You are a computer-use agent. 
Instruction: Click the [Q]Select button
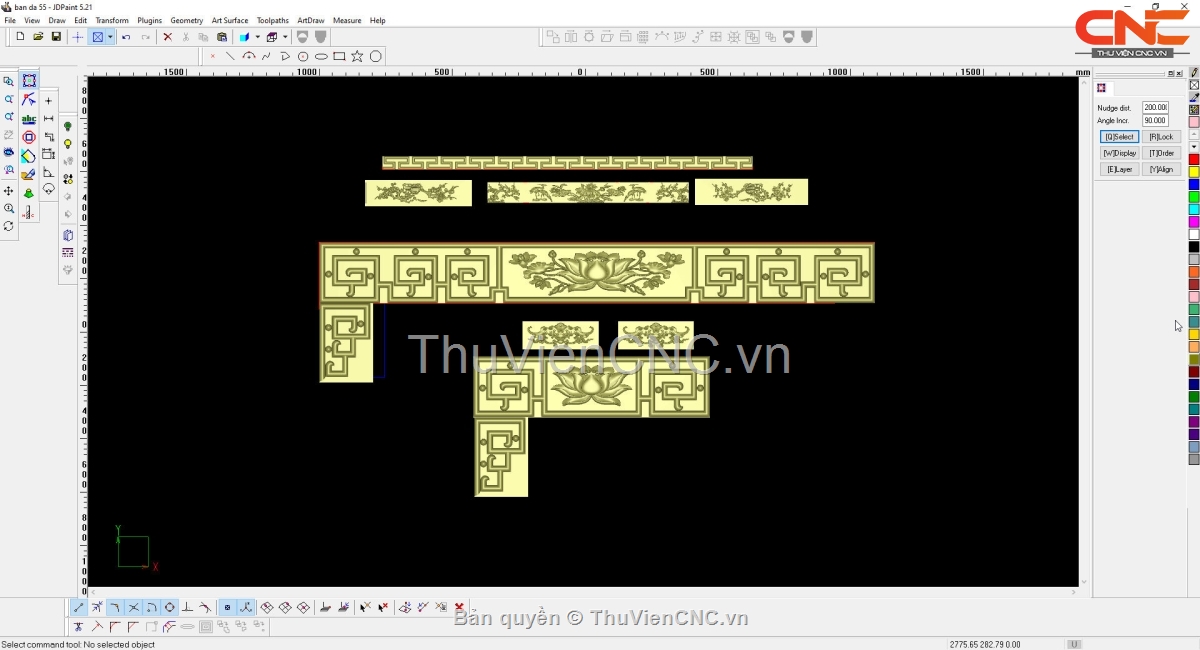(1119, 137)
